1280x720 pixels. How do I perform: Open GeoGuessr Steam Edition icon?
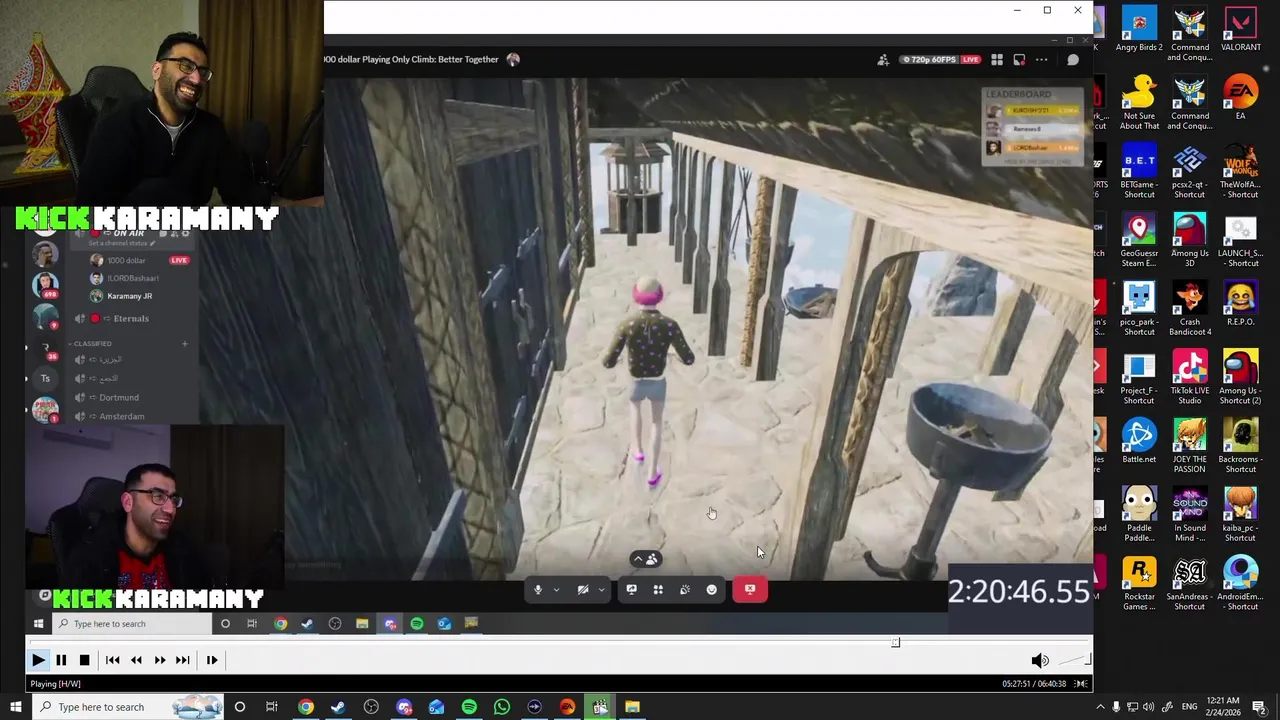click(1139, 240)
